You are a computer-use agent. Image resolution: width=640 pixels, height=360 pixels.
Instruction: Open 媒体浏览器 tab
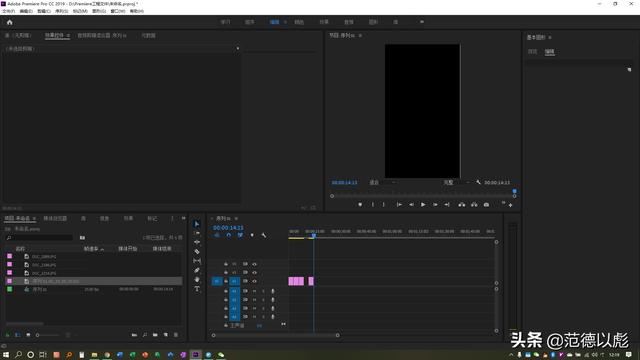pyautogui.click(x=55, y=218)
